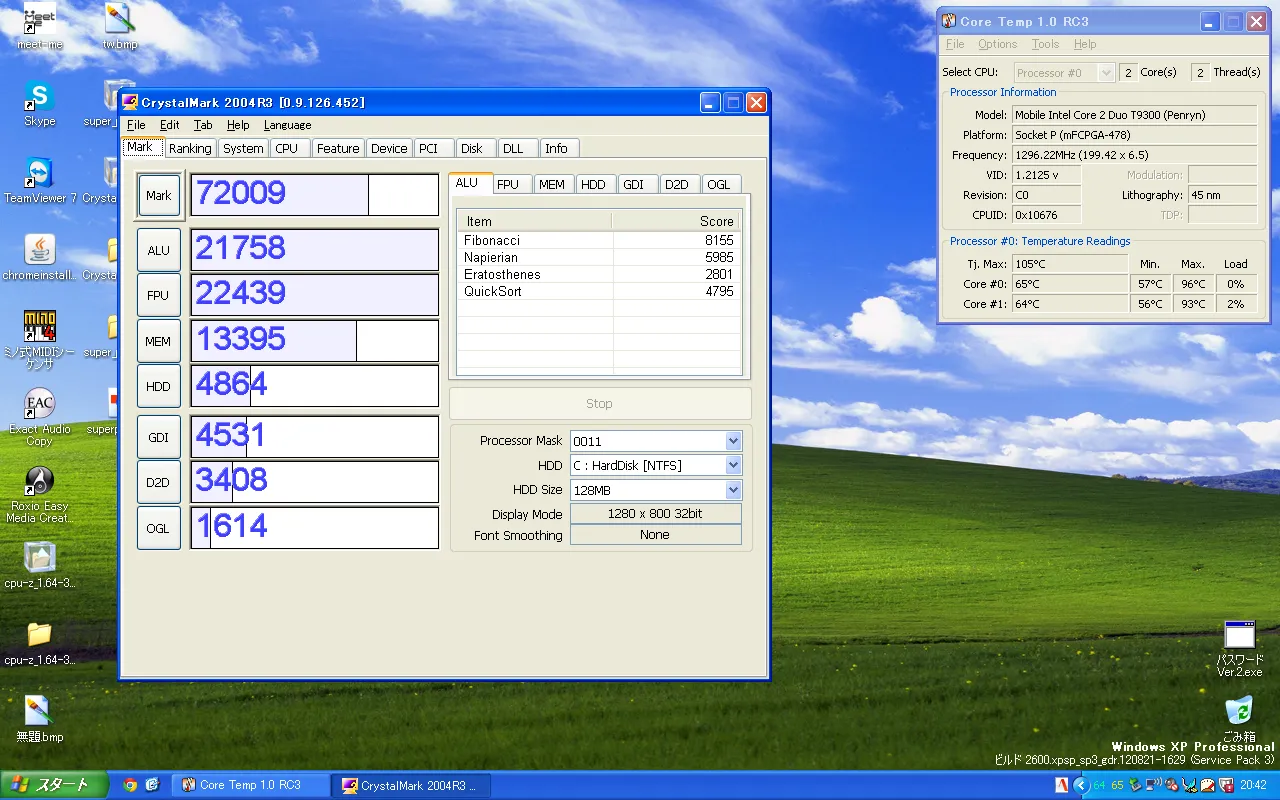This screenshot has width=1280, height=800.
Task: Click the Mark button to run all benchmarks
Action: pyautogui.click(x=158, y=196)
